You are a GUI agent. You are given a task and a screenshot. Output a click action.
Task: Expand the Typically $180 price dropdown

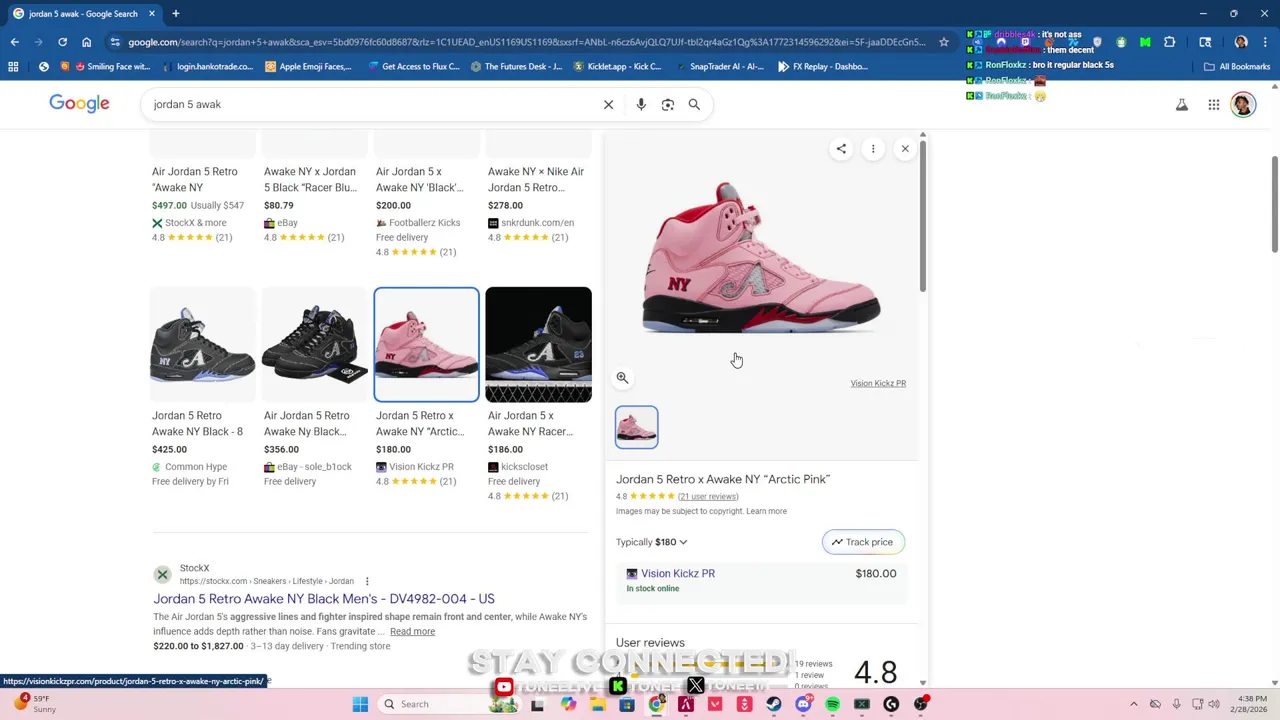coord(652,542)
